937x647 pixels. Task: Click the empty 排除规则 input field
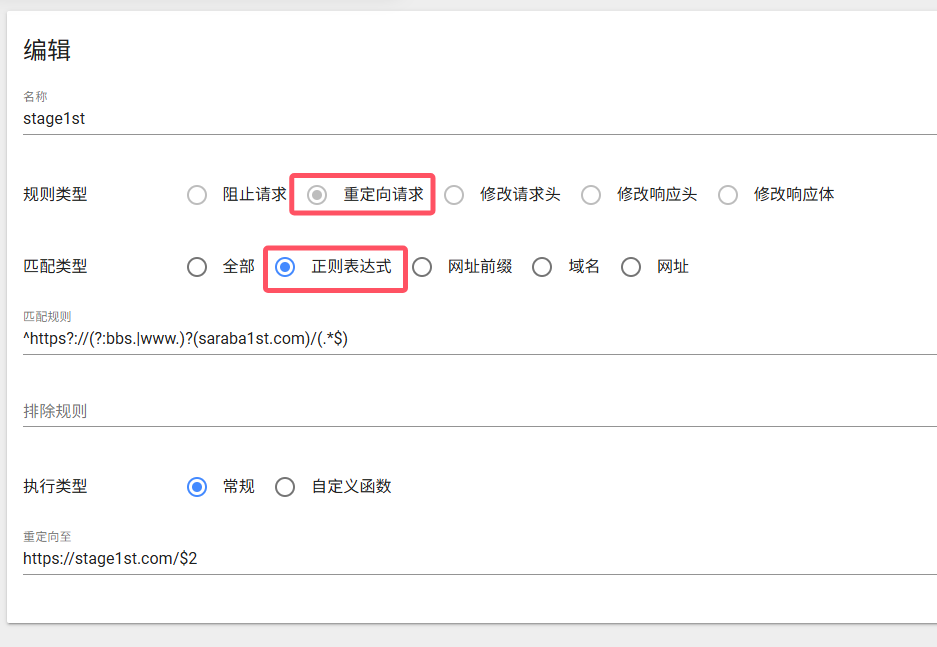tap(480, 411)
